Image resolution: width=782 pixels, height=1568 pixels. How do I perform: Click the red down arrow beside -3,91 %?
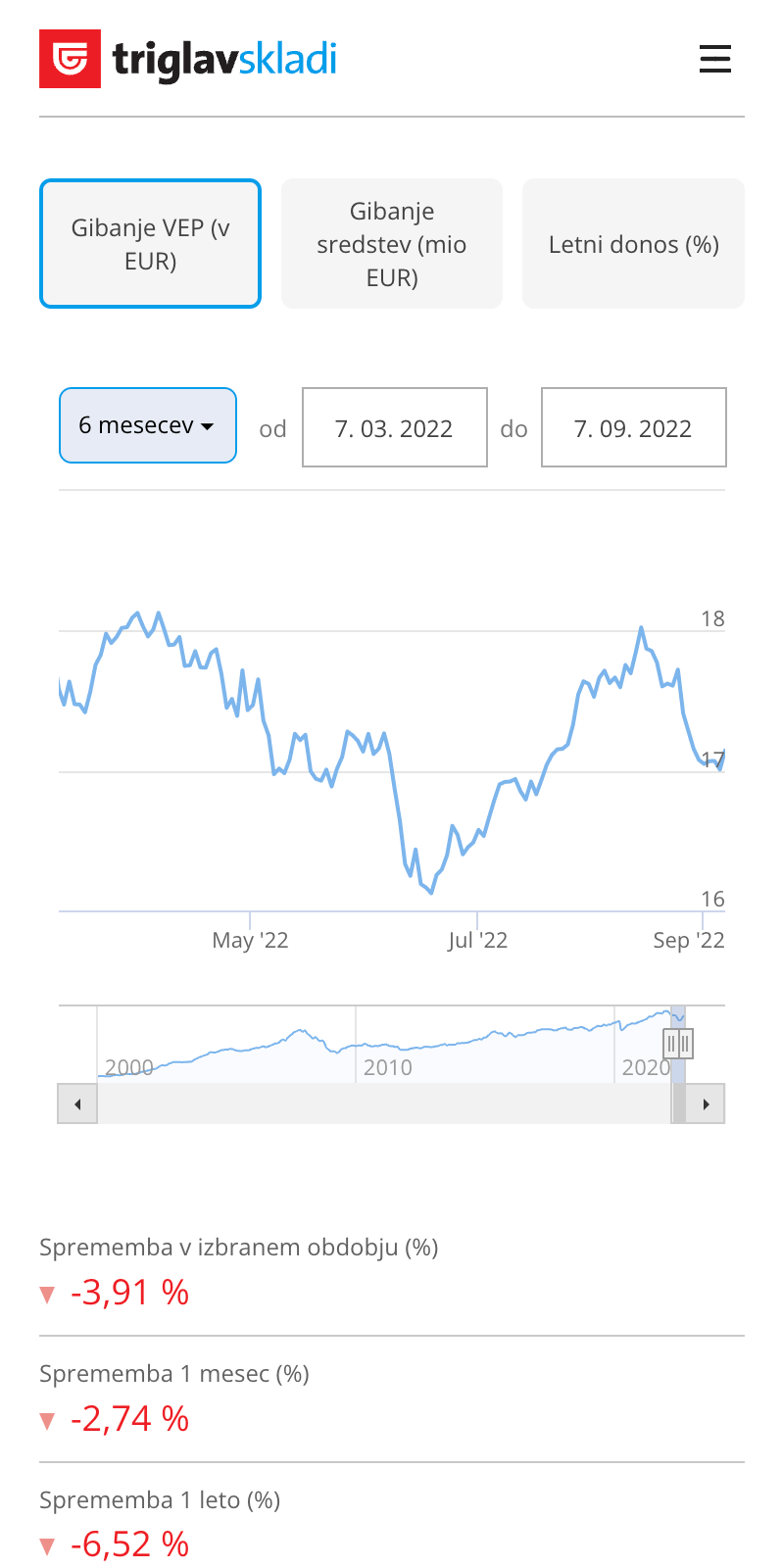tap(47, 1296)
